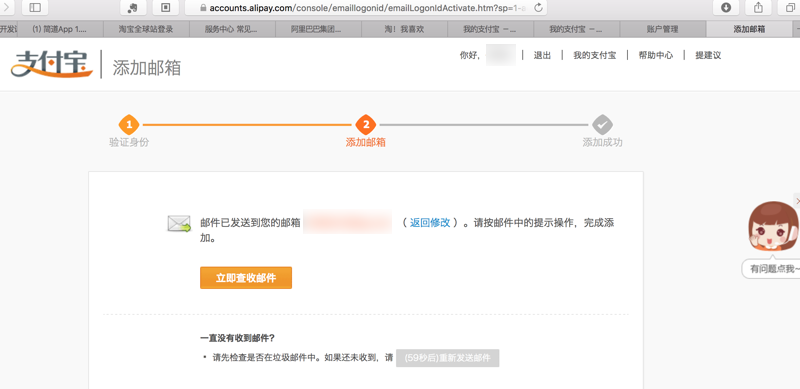
Task: Reload the page with the refresh arrow
Action: [538, 8]
